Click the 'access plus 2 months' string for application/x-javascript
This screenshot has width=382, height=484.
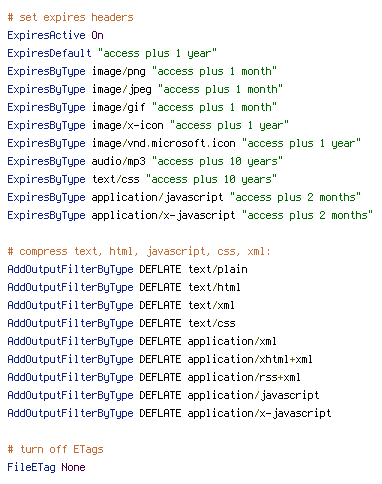click(x=307, y=216)
